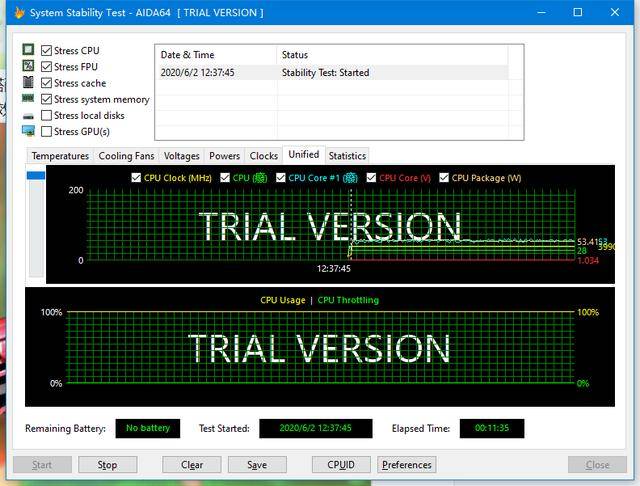The height and width of the screenshot is (486, 640).
Task: Open the Preferences dialog
Action: click(x=407, y=465)
